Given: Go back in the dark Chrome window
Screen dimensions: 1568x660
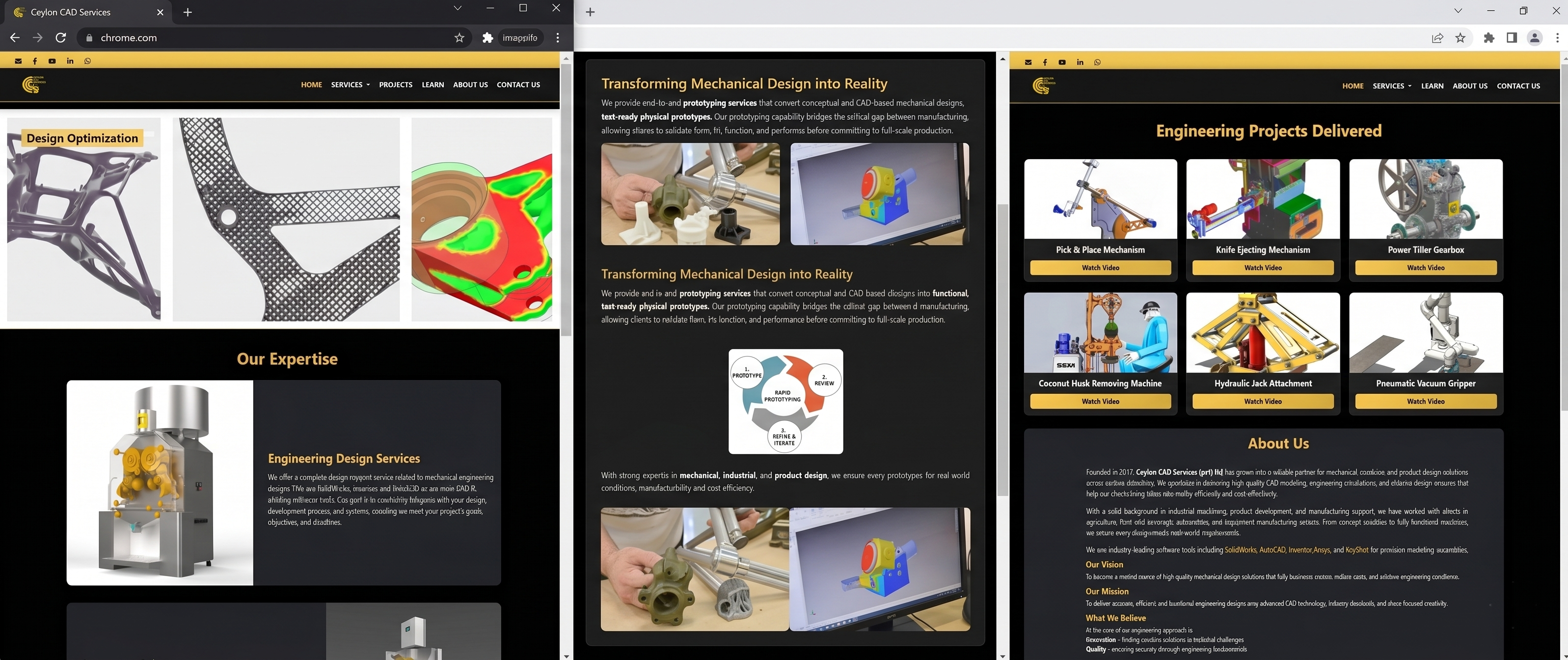Looking at the screenshot, I should pyautogui.click(x=15, y=38).
